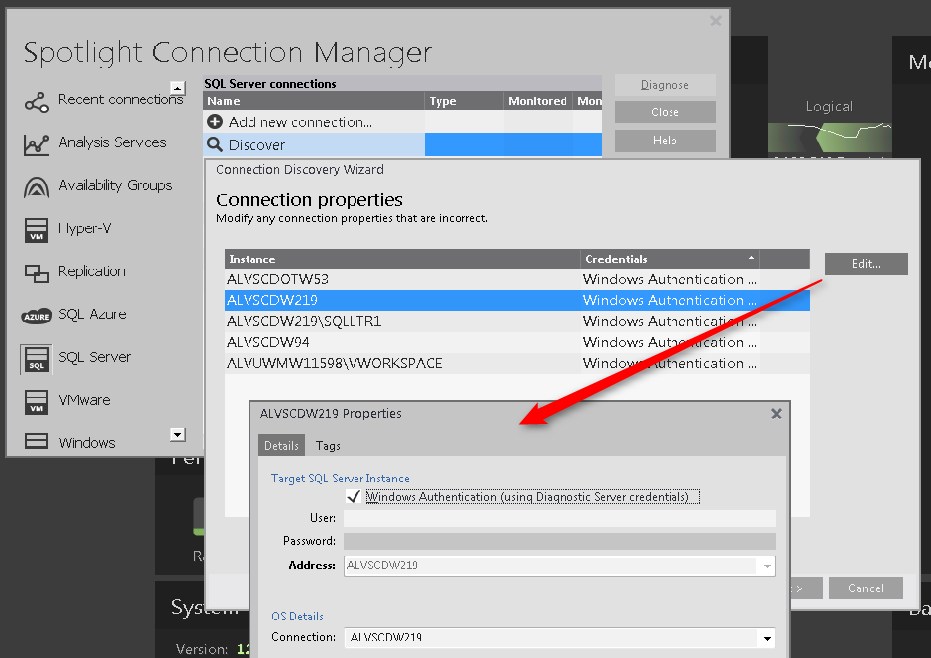Open the OS Details Connection dropdown
Screen dimensions: 931x658
click(767, 638)
